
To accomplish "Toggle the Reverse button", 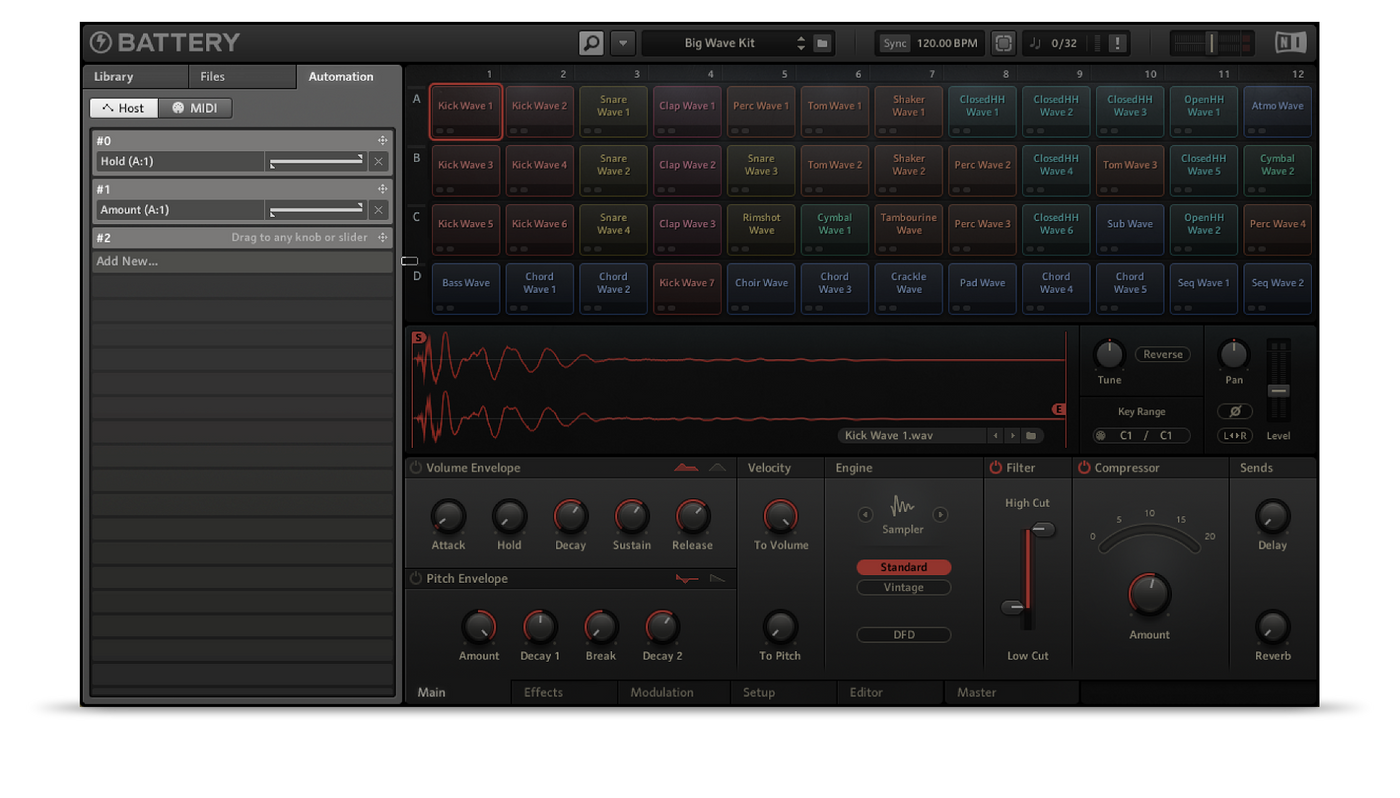I will [1162, 354].
